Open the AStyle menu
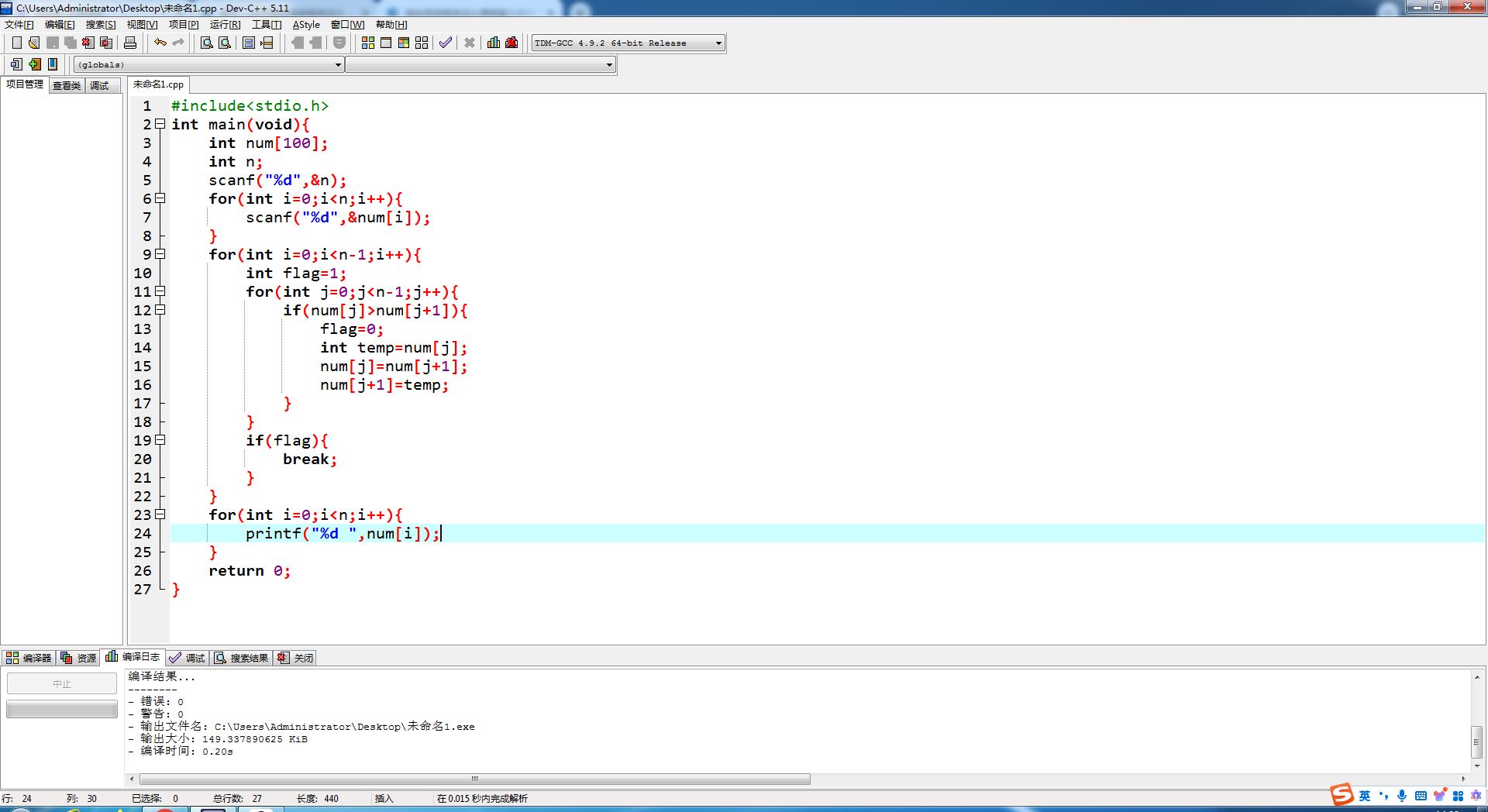The width and height of the screenshot is (1488, 812). [x=306, y=25]
